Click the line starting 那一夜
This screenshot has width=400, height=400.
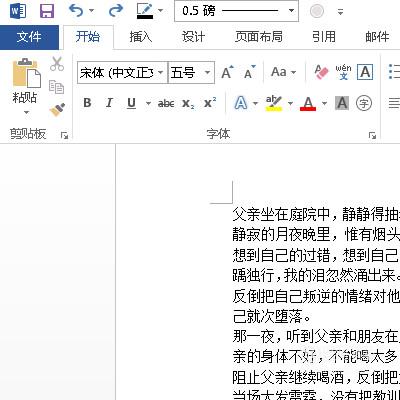tap(316, 337)
